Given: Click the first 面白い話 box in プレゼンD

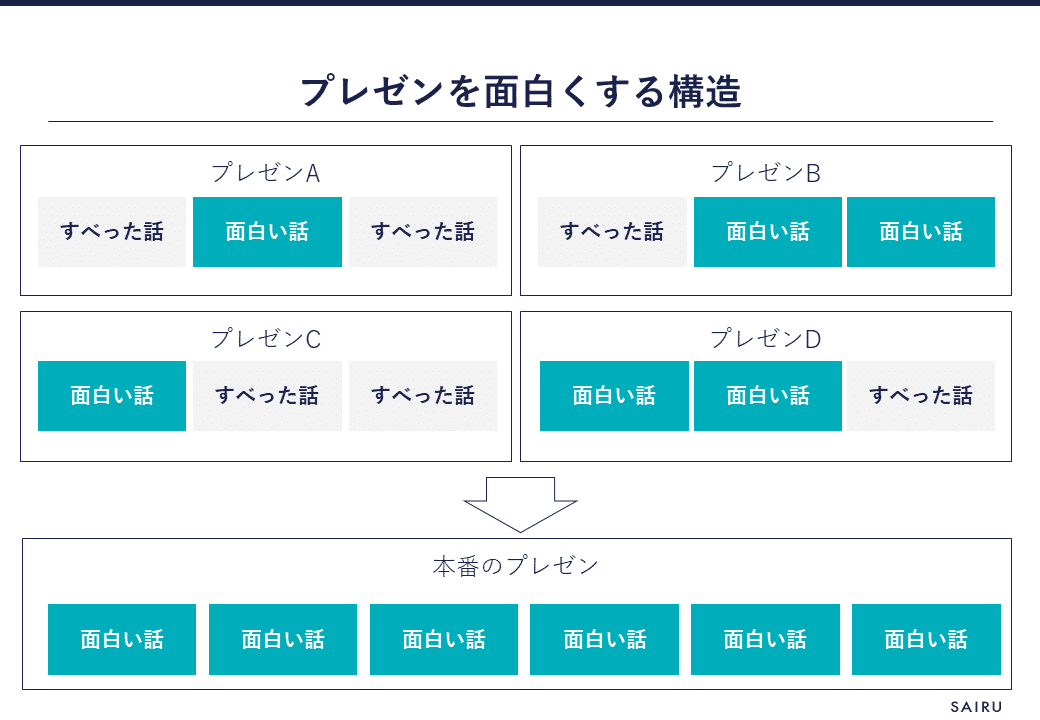Looking at the screenshot, I should click(614, 396).
